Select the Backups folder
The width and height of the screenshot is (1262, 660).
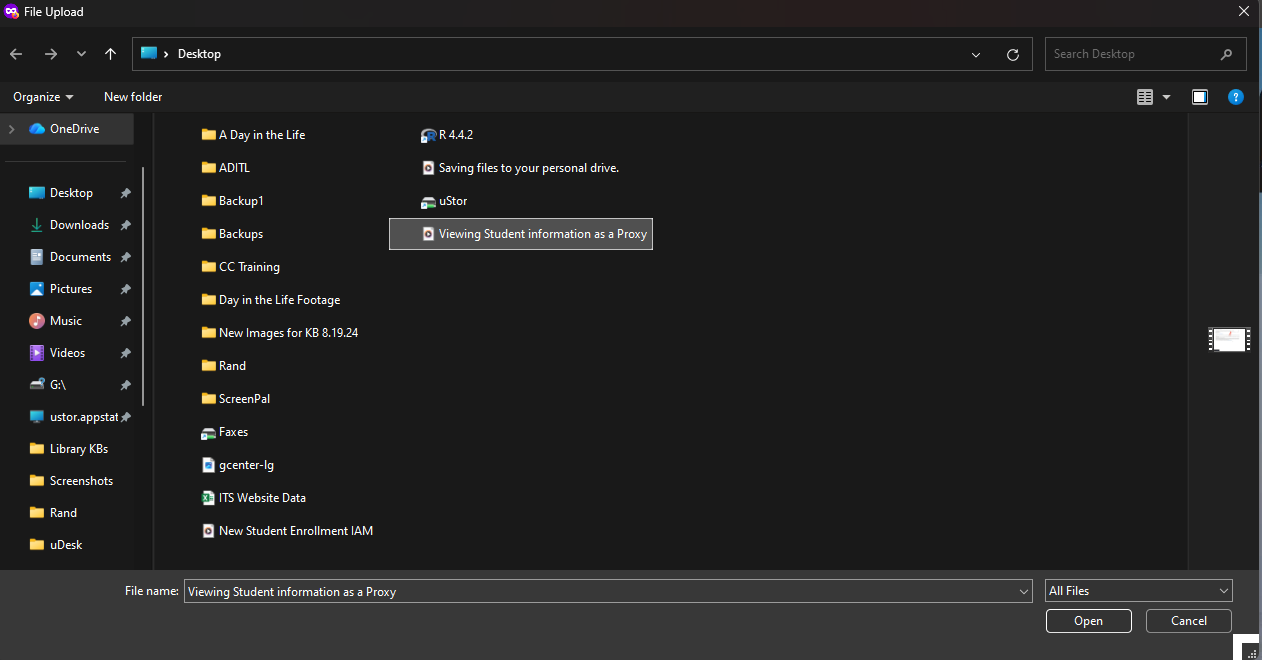pyautogui.click(x=233, y=234)
